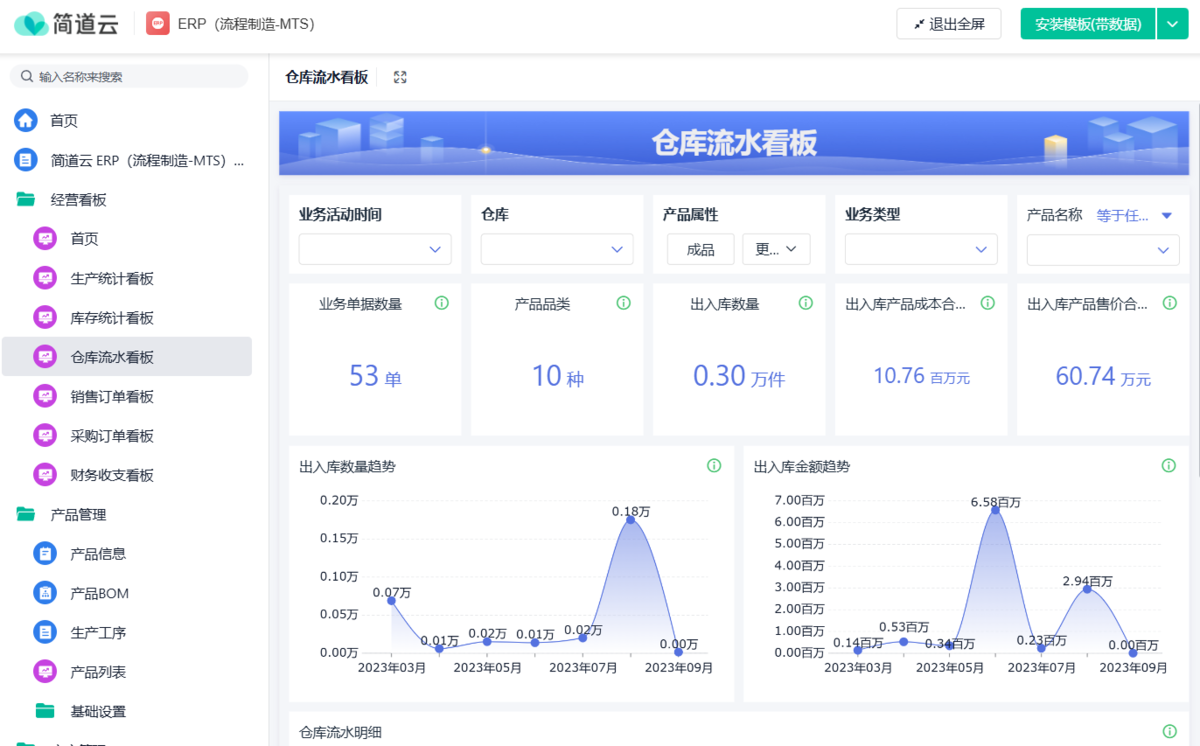Click the red ERP app icon

point(157,24)
